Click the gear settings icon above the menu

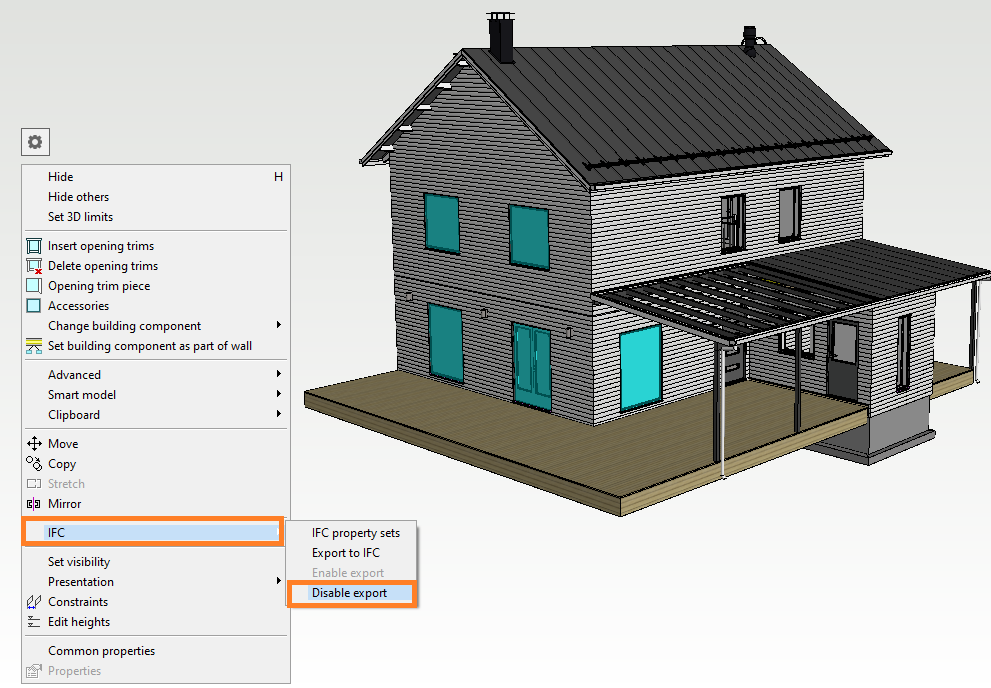[35, 142]
